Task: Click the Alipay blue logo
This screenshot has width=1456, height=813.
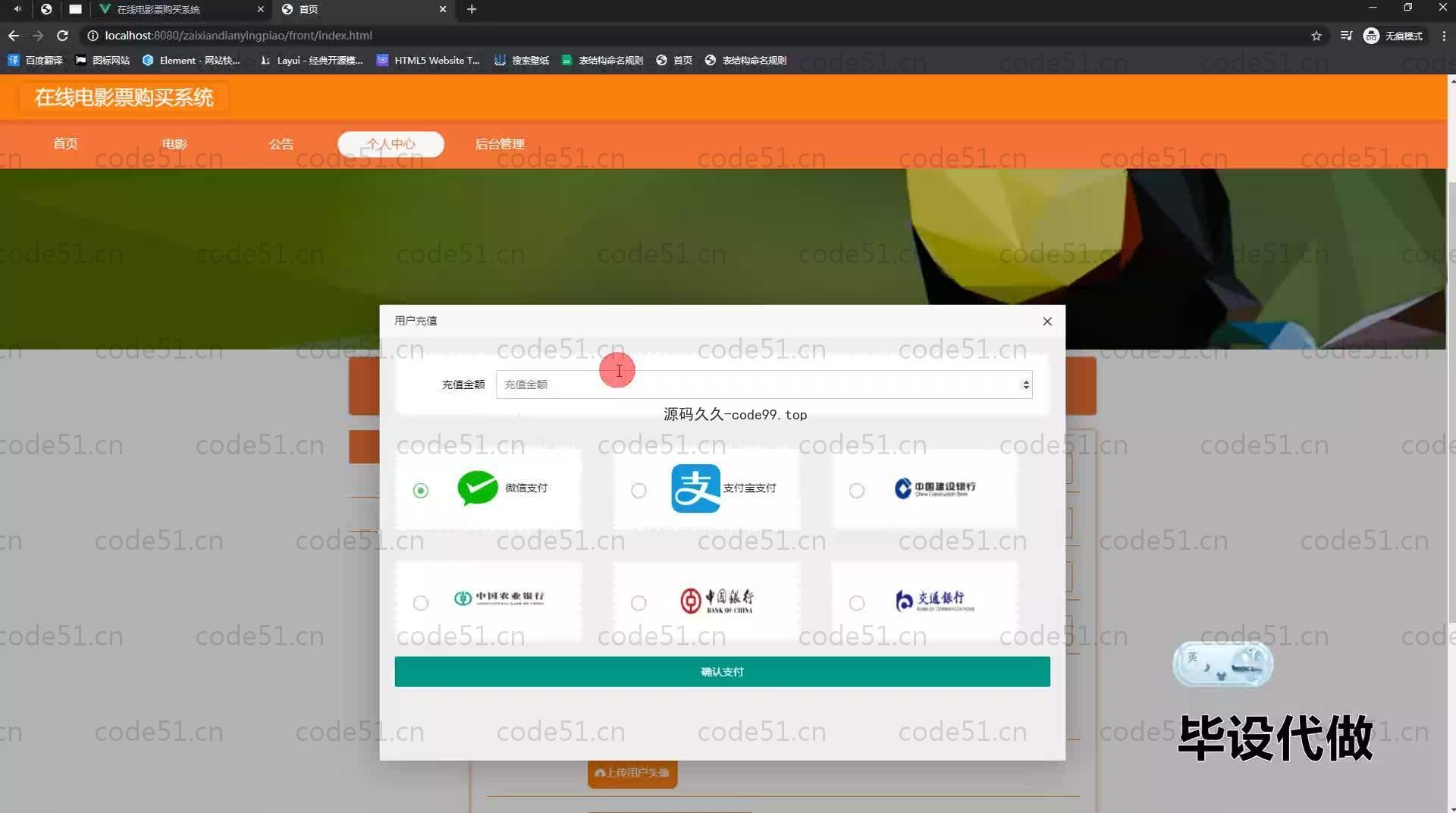Action: (695, 488)
